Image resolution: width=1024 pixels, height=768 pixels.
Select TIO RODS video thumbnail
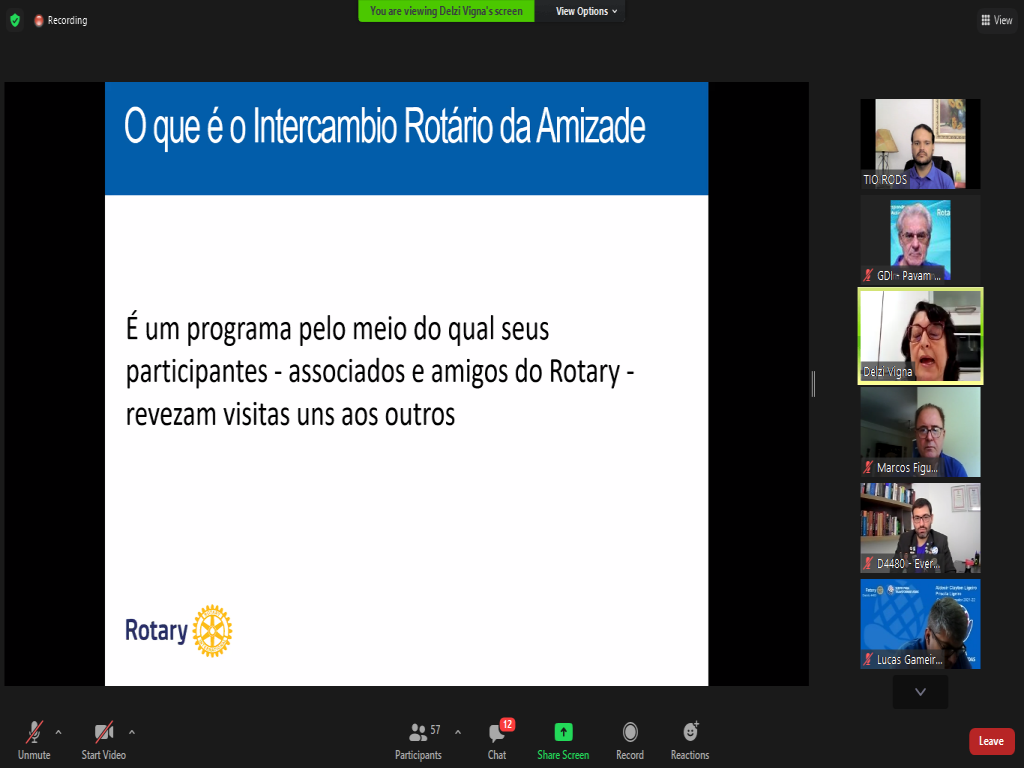click(x=920, y=143)
